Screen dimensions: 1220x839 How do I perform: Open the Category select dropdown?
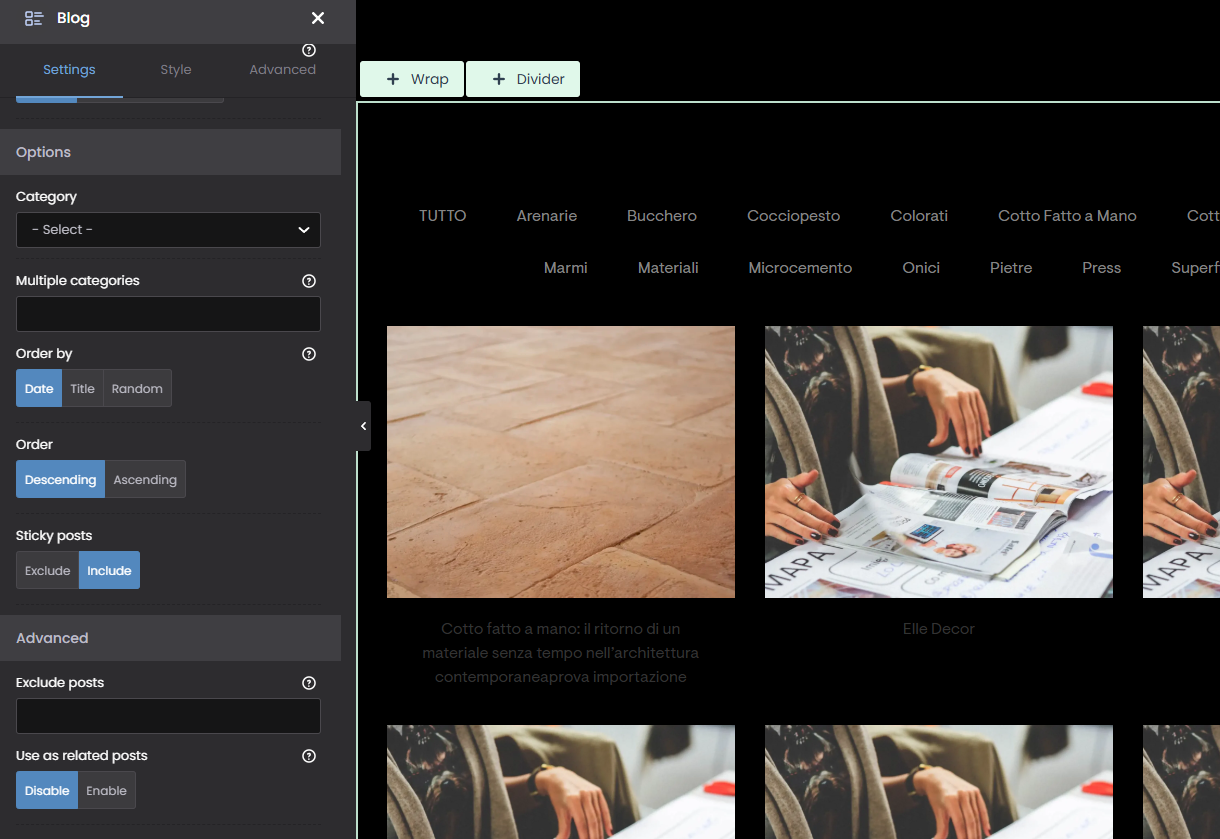[x=168, y=230]
